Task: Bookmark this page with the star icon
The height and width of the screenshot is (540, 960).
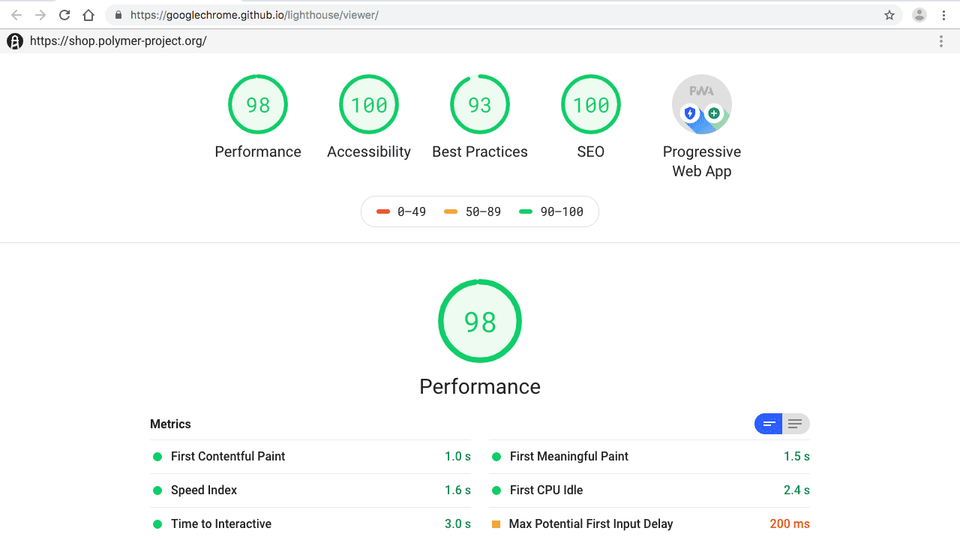Action: click(890, 15)
